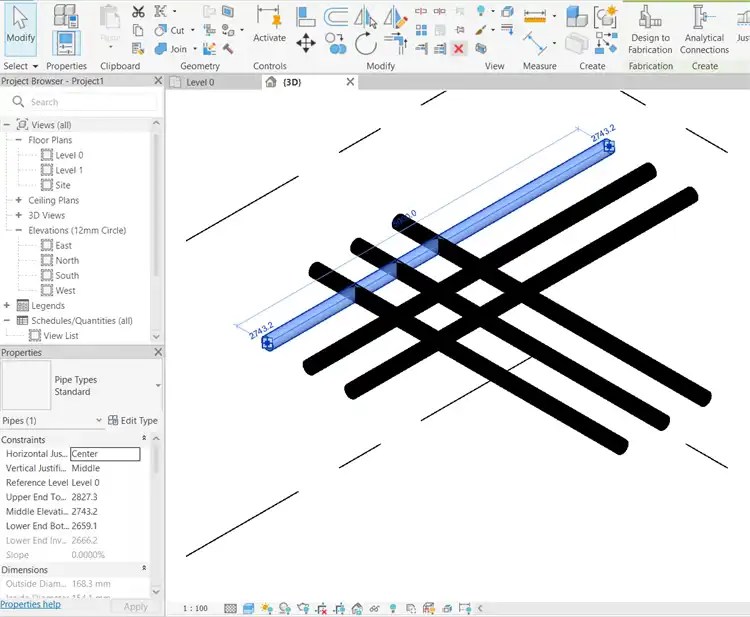The image size is (750, 617).
Task: Select the Offset tool icon
Action: (x=336, y=17)
